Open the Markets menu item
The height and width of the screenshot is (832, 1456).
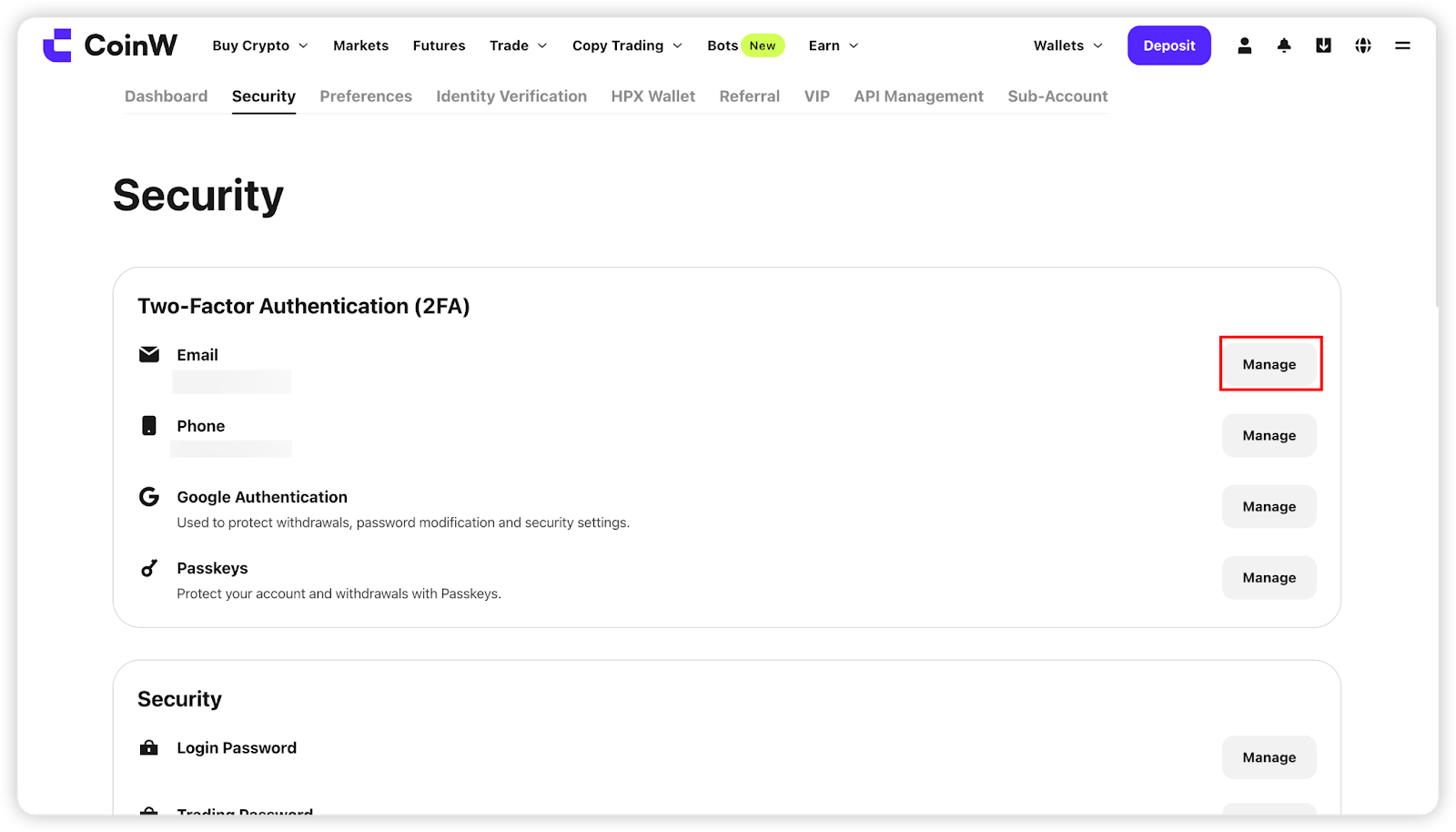pos(360,46)
